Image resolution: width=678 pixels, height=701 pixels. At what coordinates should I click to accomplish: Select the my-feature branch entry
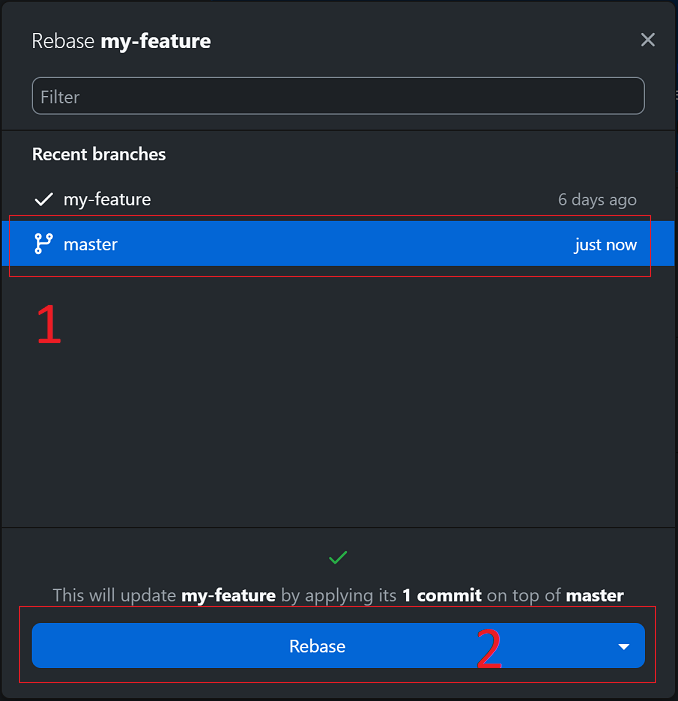[x=338, y=199]
